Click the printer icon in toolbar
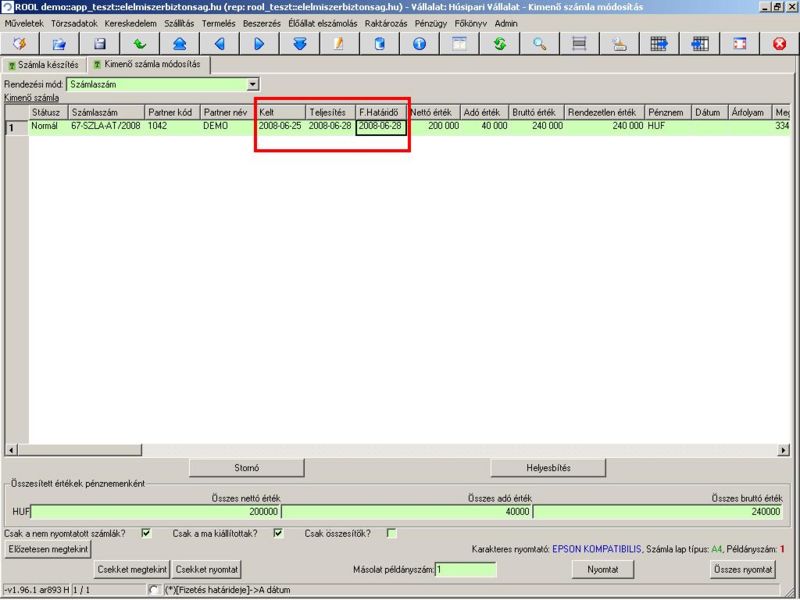This screenshot has width=800, height=600. [x=619, y=44]
